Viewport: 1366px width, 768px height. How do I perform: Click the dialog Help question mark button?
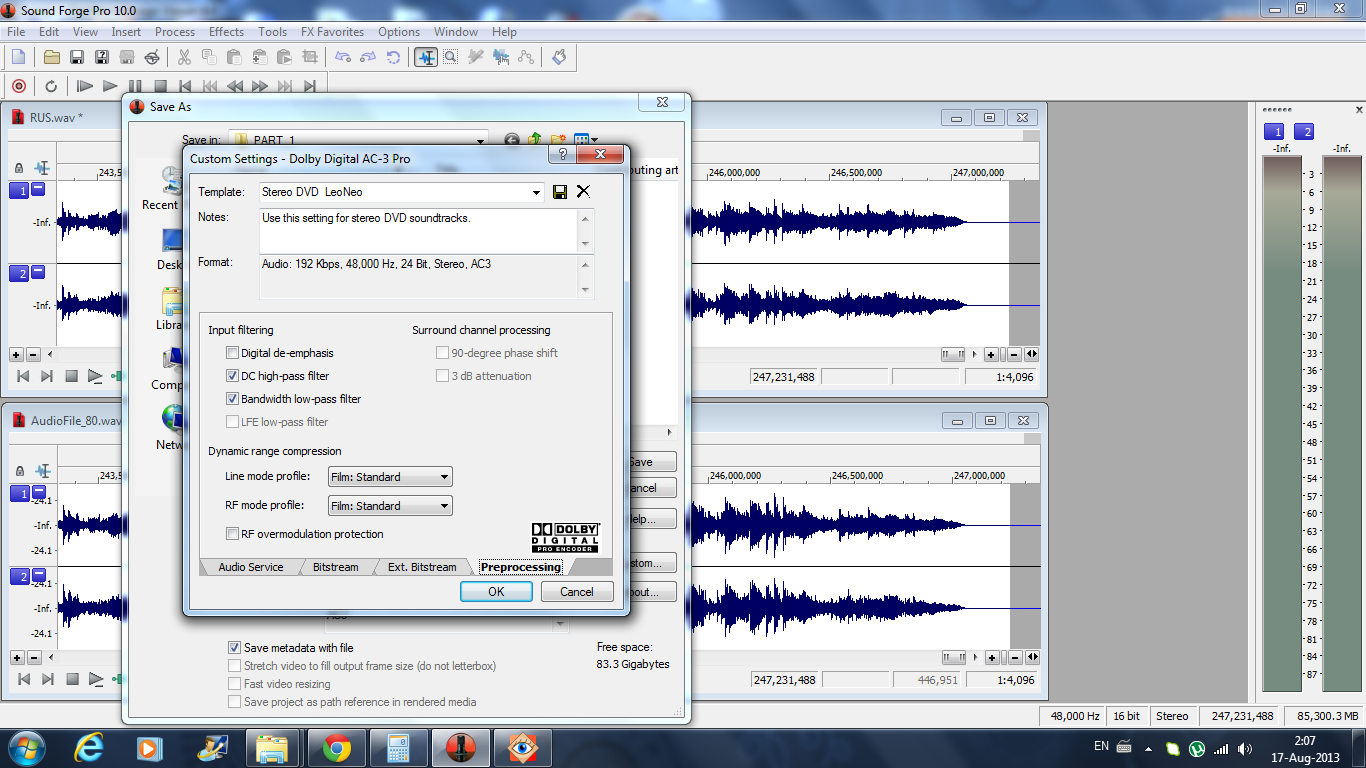[x=562, y=154]
